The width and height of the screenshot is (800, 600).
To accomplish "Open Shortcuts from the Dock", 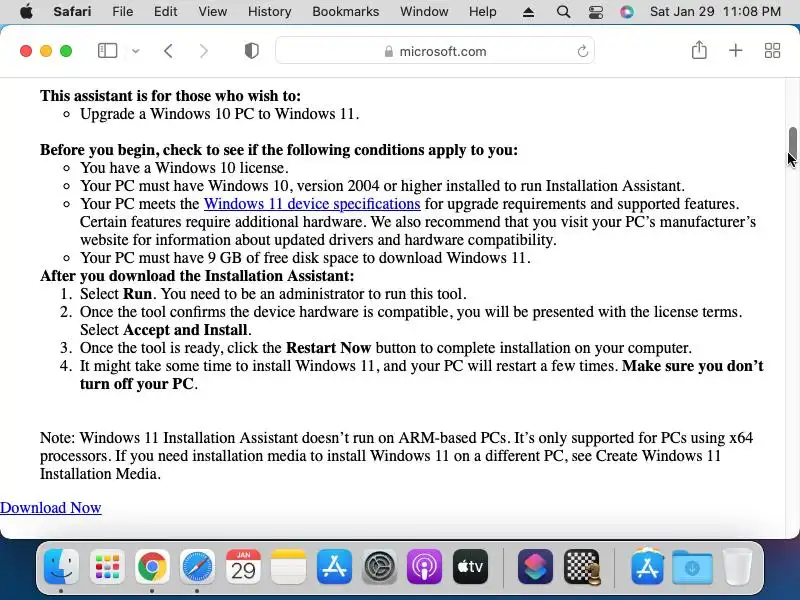I will pyautogui.click(x=535, y=566).
